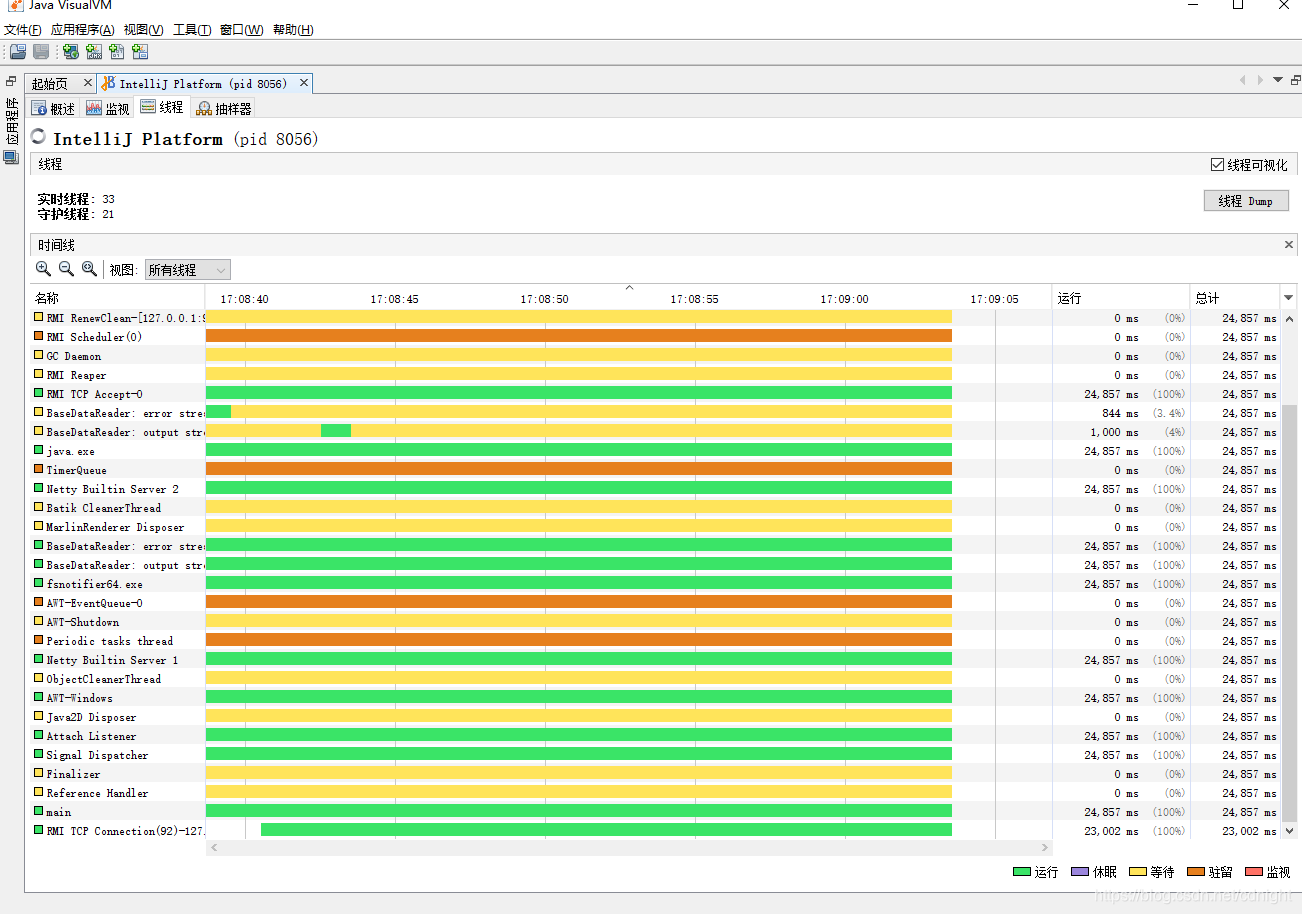
Task: Close the 时间线 timeline panel
Action: click(x=1289, y=245)
